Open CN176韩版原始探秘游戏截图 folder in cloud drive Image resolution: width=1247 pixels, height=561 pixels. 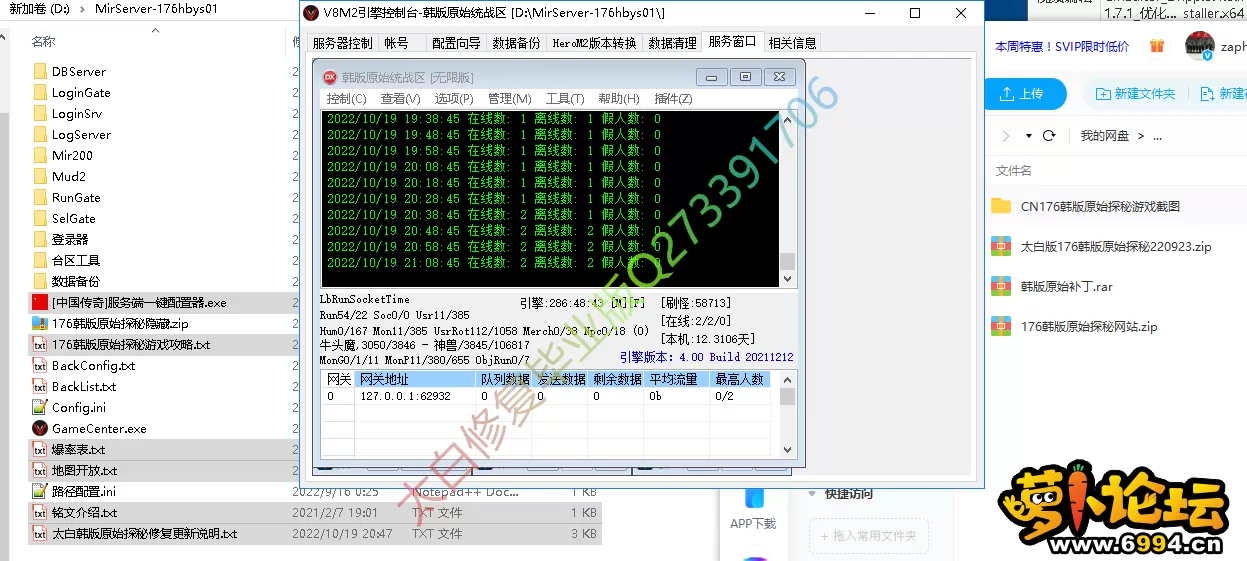coord(1100,206)
